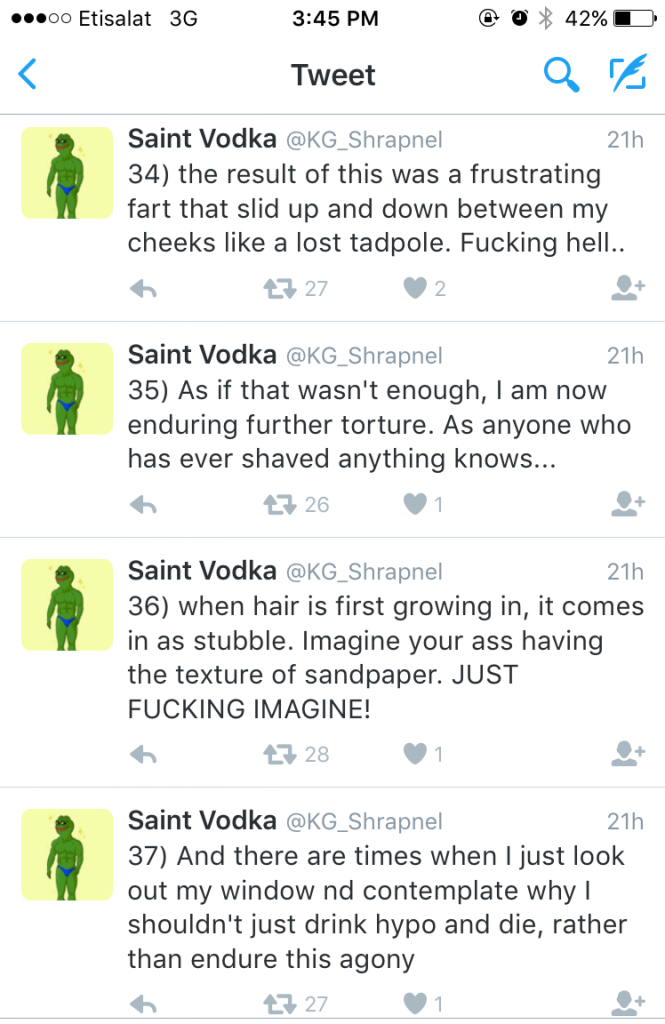The height and width of the screenshot is (1024, 665).
Task: Open the search magnifier icon
Action: (561, 74)
